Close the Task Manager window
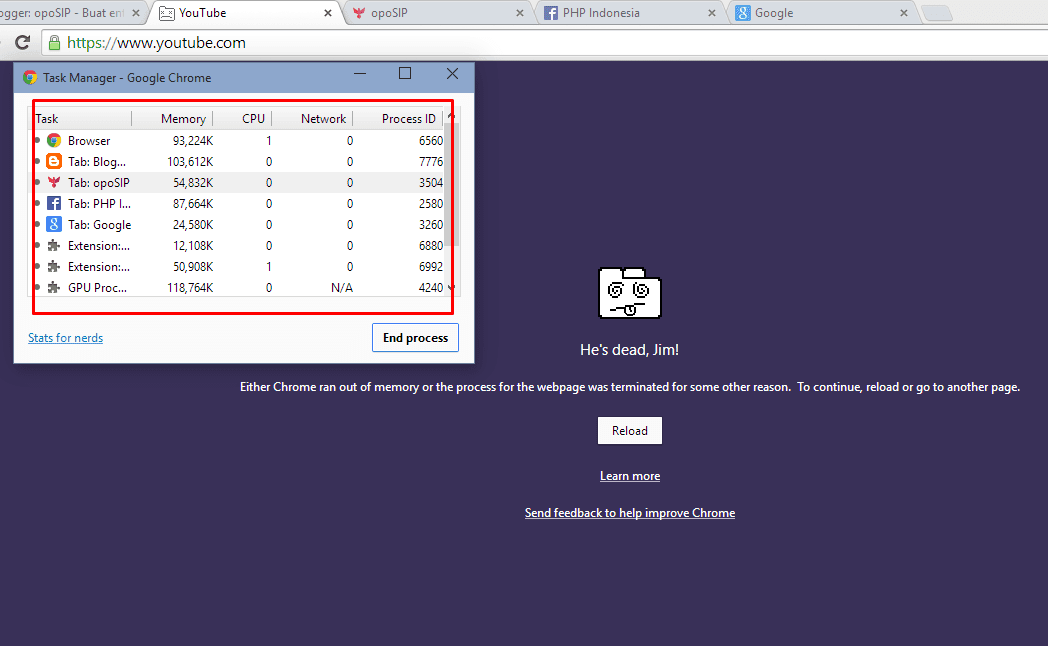 point(452,73)
